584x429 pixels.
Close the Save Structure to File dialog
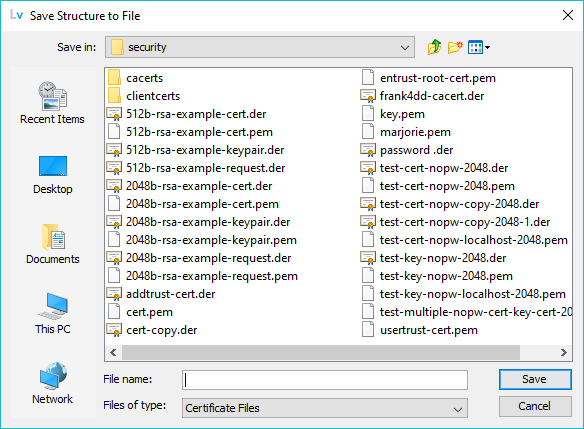point(568,15)
